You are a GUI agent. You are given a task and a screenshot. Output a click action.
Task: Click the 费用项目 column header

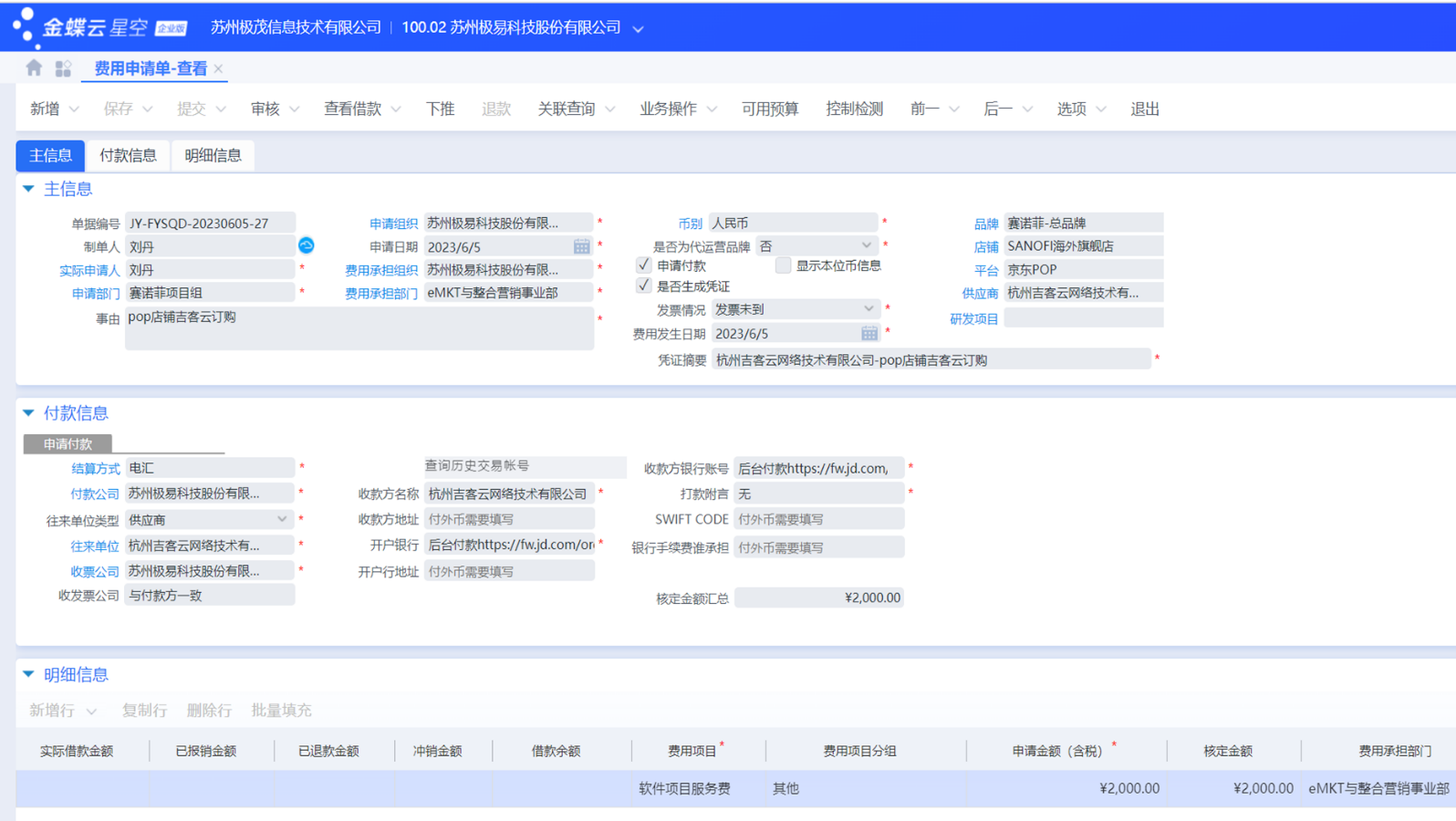click(692, 751)
